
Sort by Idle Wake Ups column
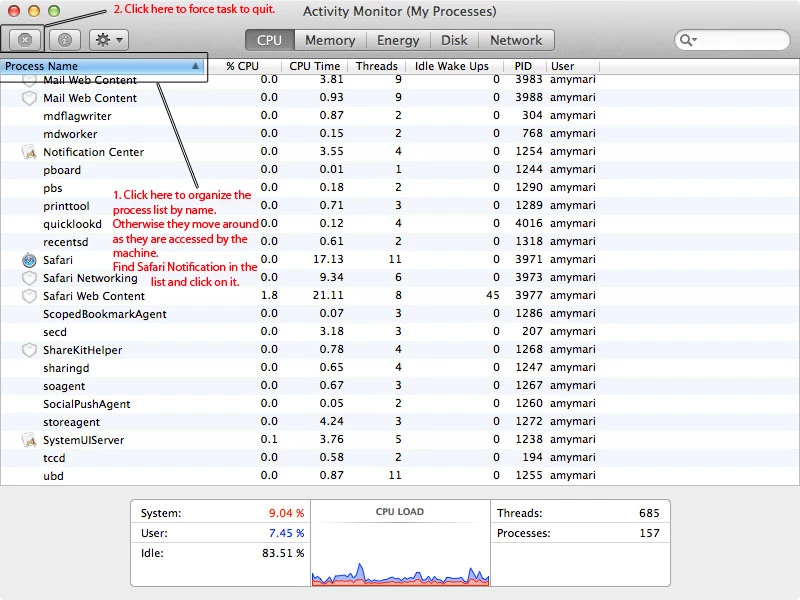pyautogui.click(x=452, y=66)
